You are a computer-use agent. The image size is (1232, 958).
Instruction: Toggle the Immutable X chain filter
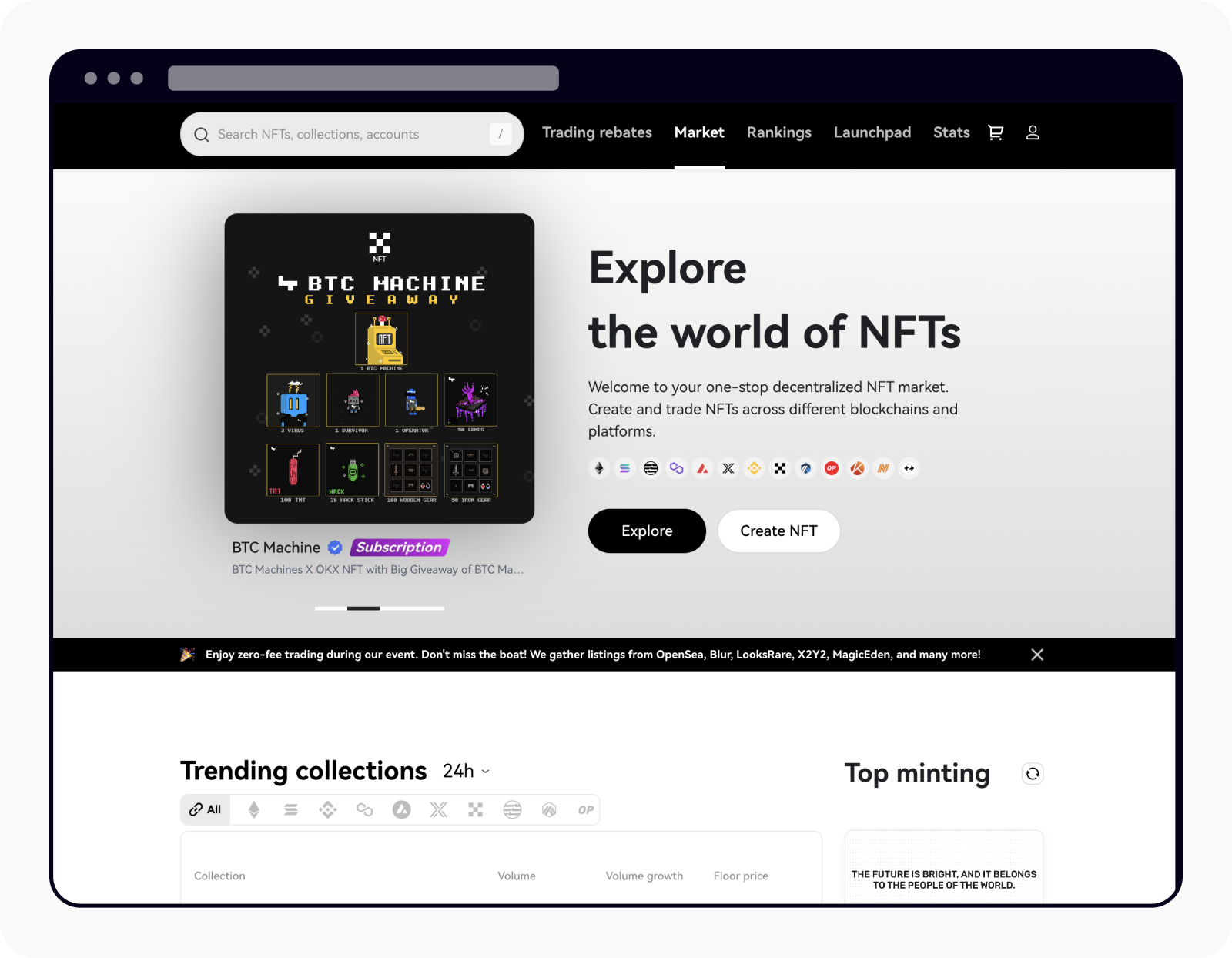pos(438,809)
